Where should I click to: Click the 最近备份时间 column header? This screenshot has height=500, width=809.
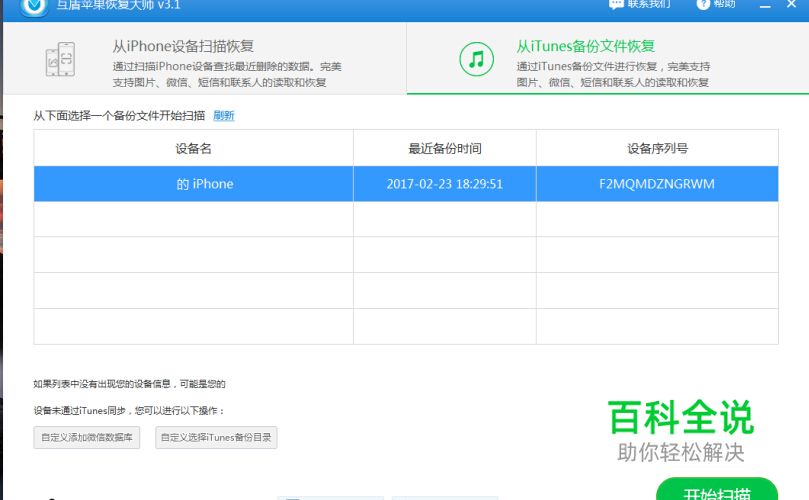click(445, 148)
